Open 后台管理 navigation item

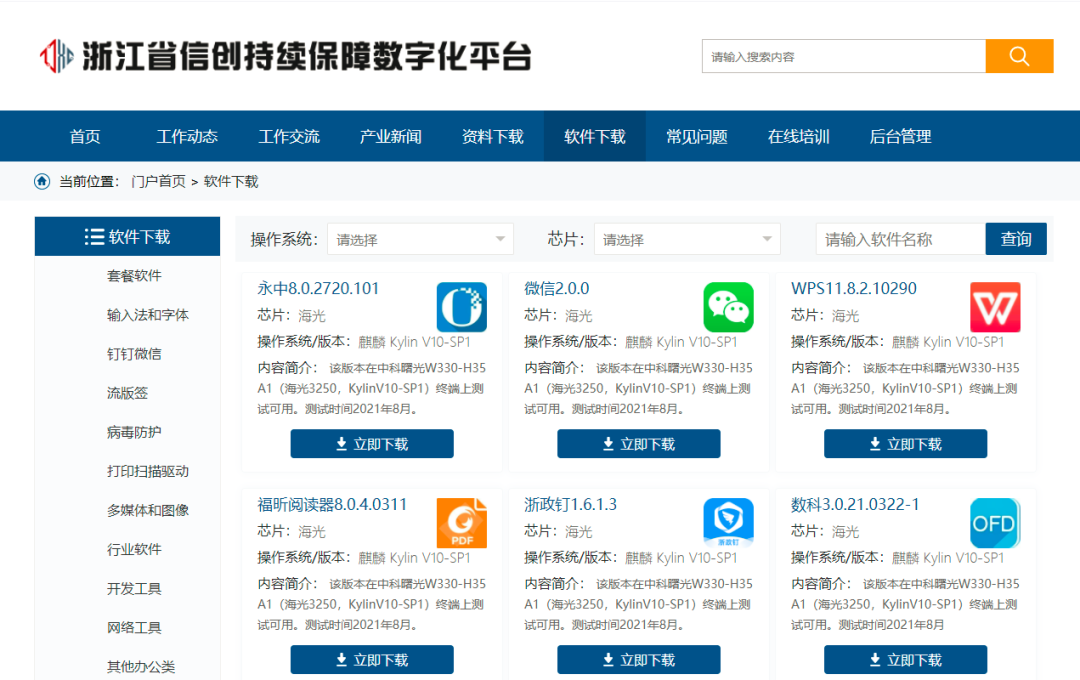900,136
